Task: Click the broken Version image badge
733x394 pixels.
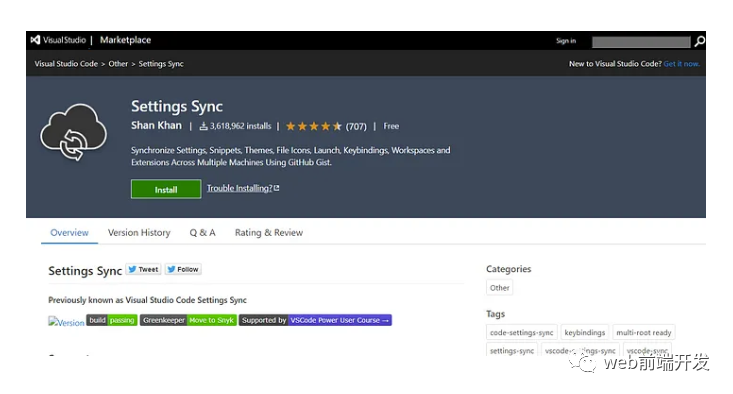Action: 66,322
